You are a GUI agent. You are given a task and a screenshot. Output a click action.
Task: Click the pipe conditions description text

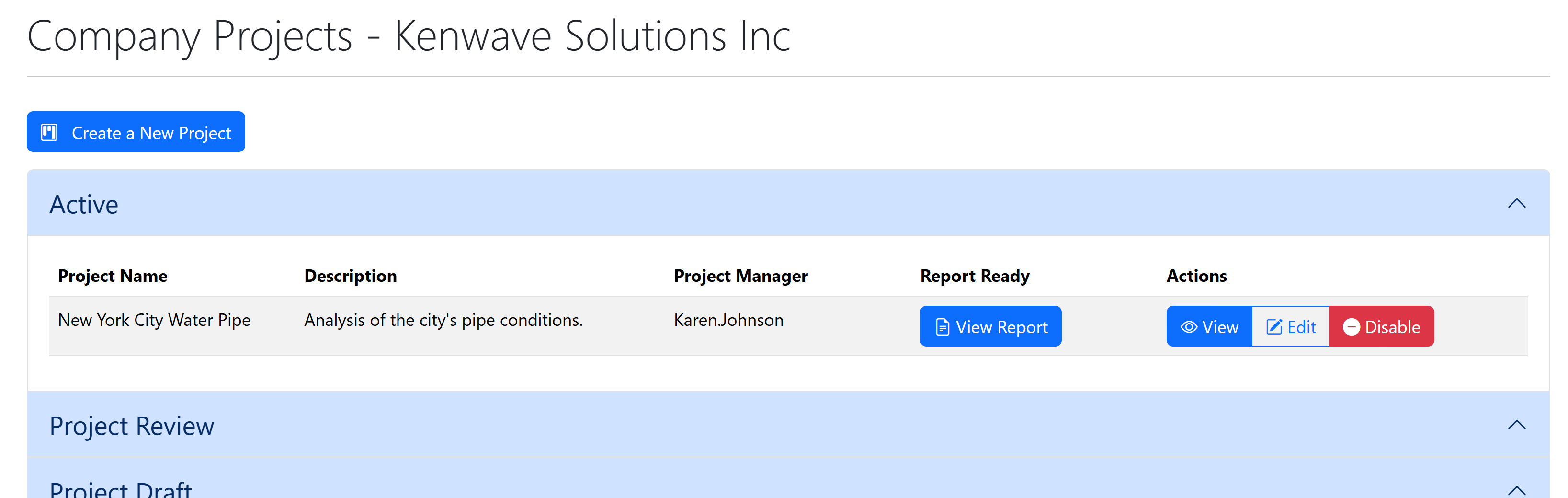[x=443, y=320]
